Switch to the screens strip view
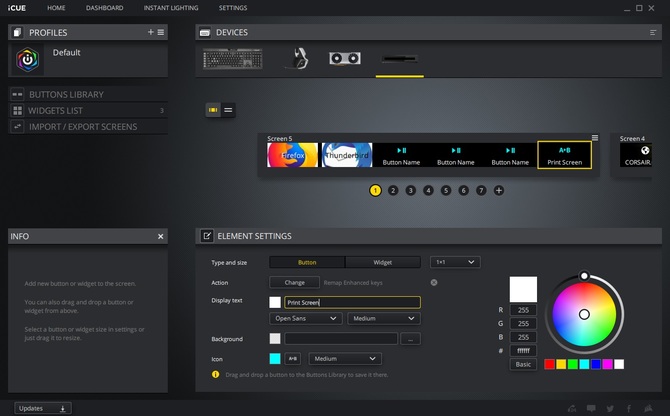 pos(213,110)
